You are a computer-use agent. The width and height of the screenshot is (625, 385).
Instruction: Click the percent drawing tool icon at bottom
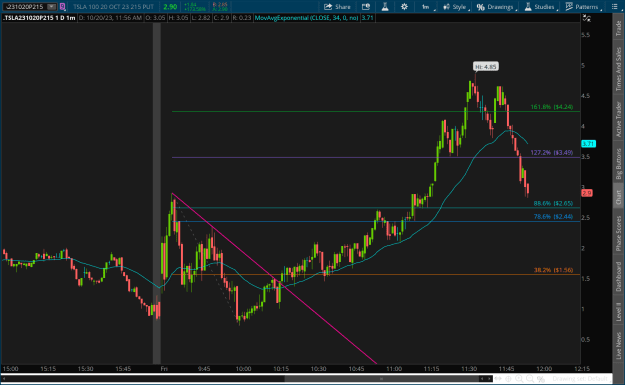pos(540,379)
